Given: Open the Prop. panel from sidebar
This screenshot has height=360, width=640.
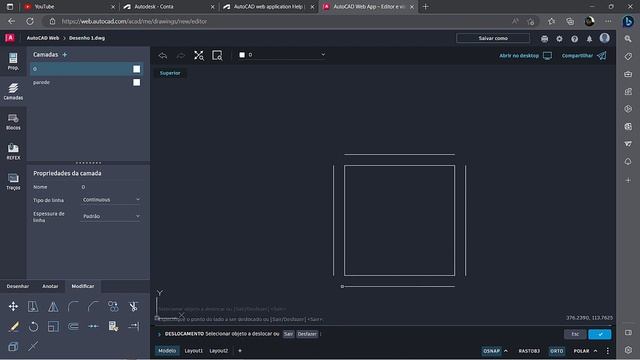Looking at the screenshot, I should click(x=13, y=62).
